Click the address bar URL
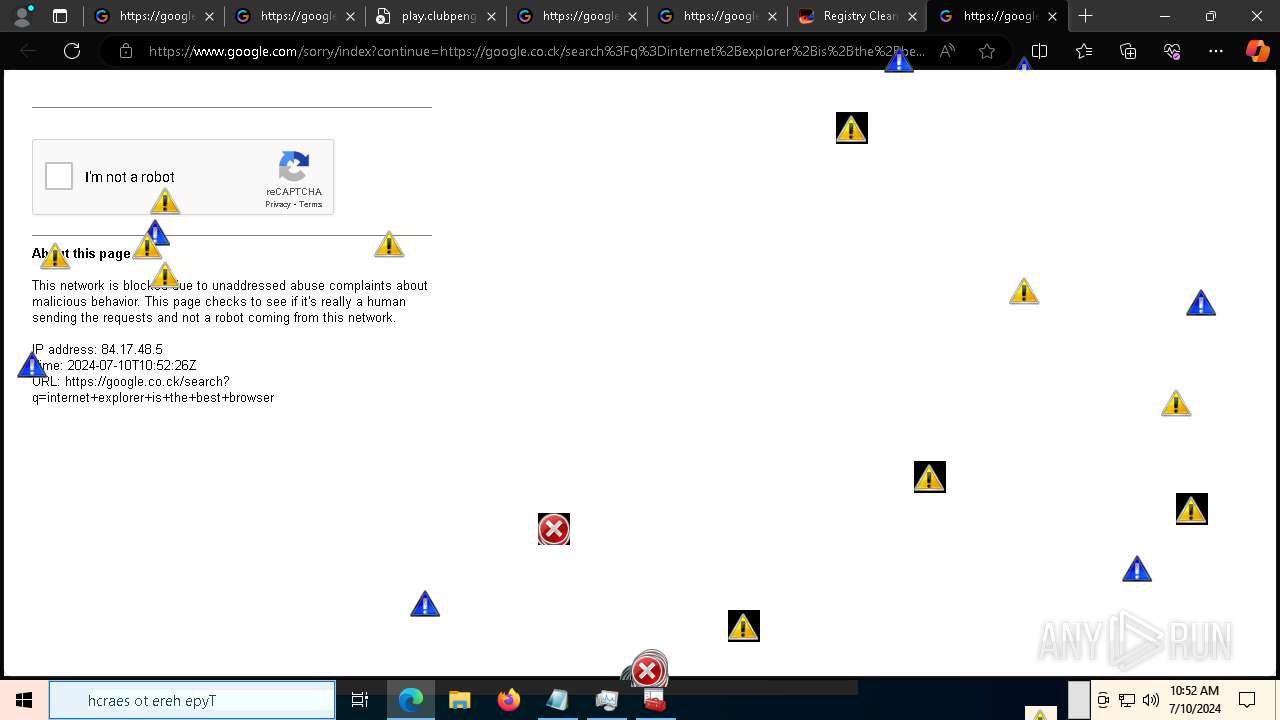The height and width of the screenshot is (720, 1280). click(x=536, y=51)
